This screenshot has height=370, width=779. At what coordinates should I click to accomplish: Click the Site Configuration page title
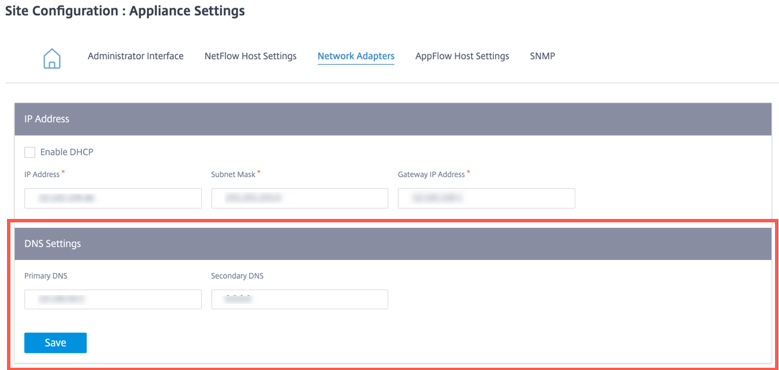point(125,11)
